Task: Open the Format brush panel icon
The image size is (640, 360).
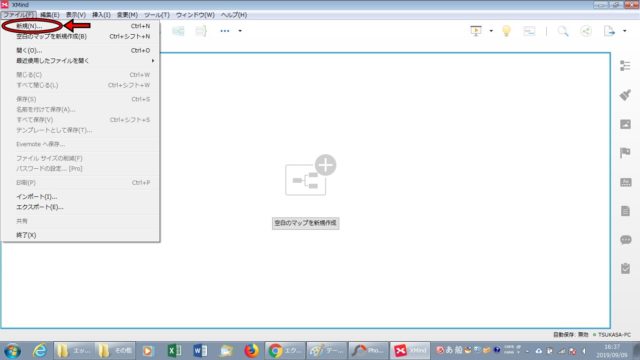Action: (x=625, y=95)
